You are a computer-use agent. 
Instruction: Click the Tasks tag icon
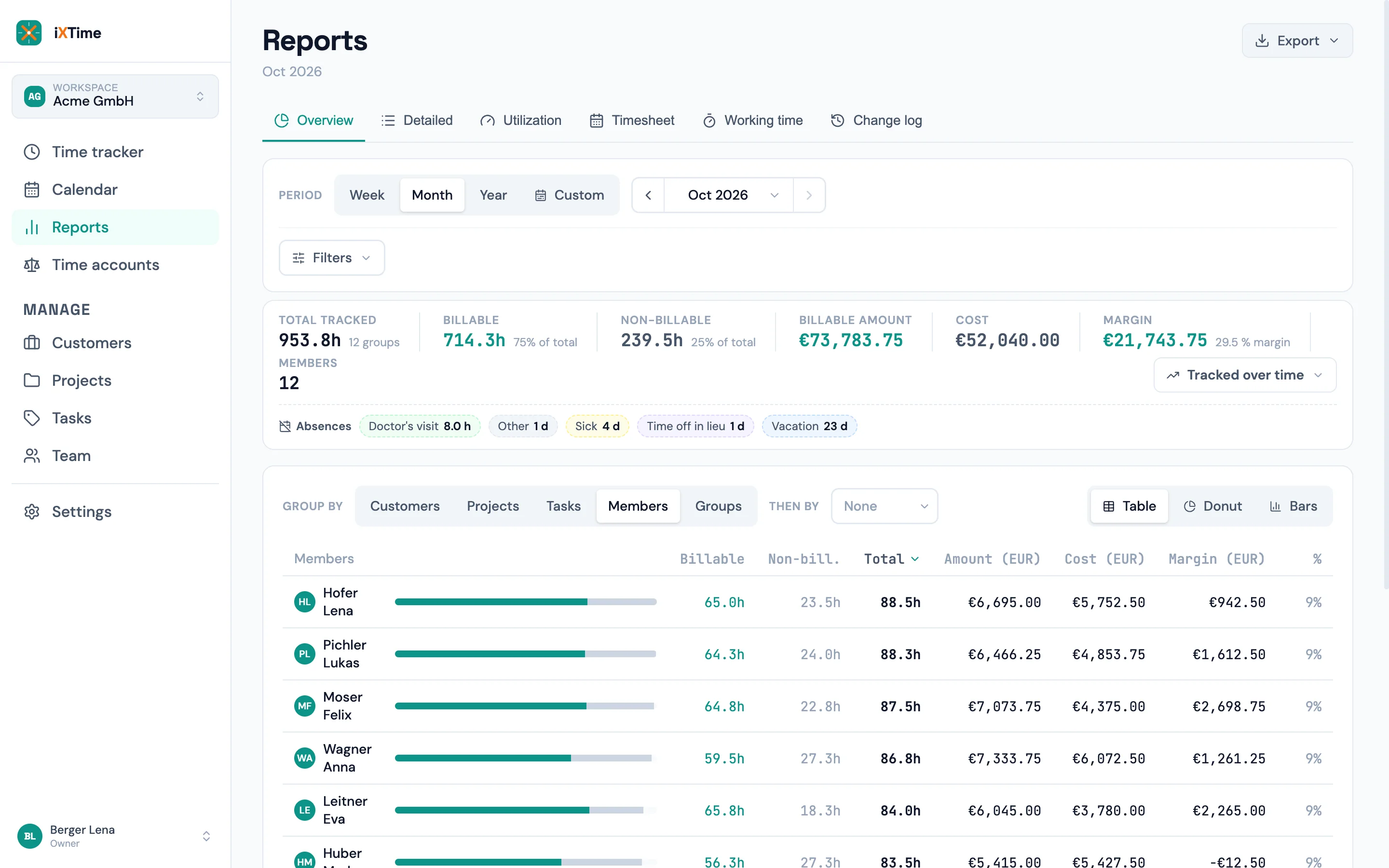coord(31,418)
